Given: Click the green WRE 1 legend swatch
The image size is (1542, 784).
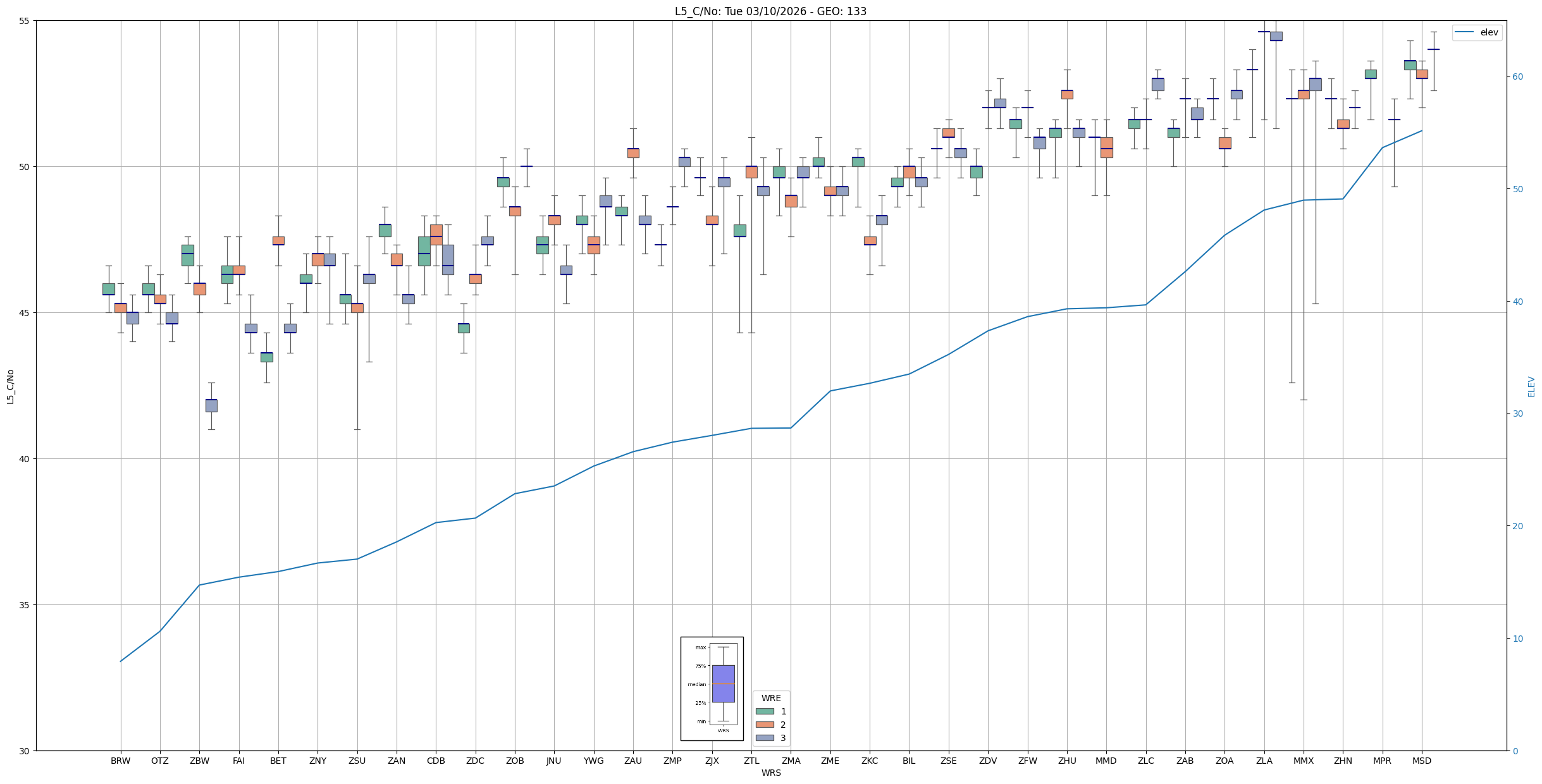Looking at the screenshot, I should coord(764,711).
